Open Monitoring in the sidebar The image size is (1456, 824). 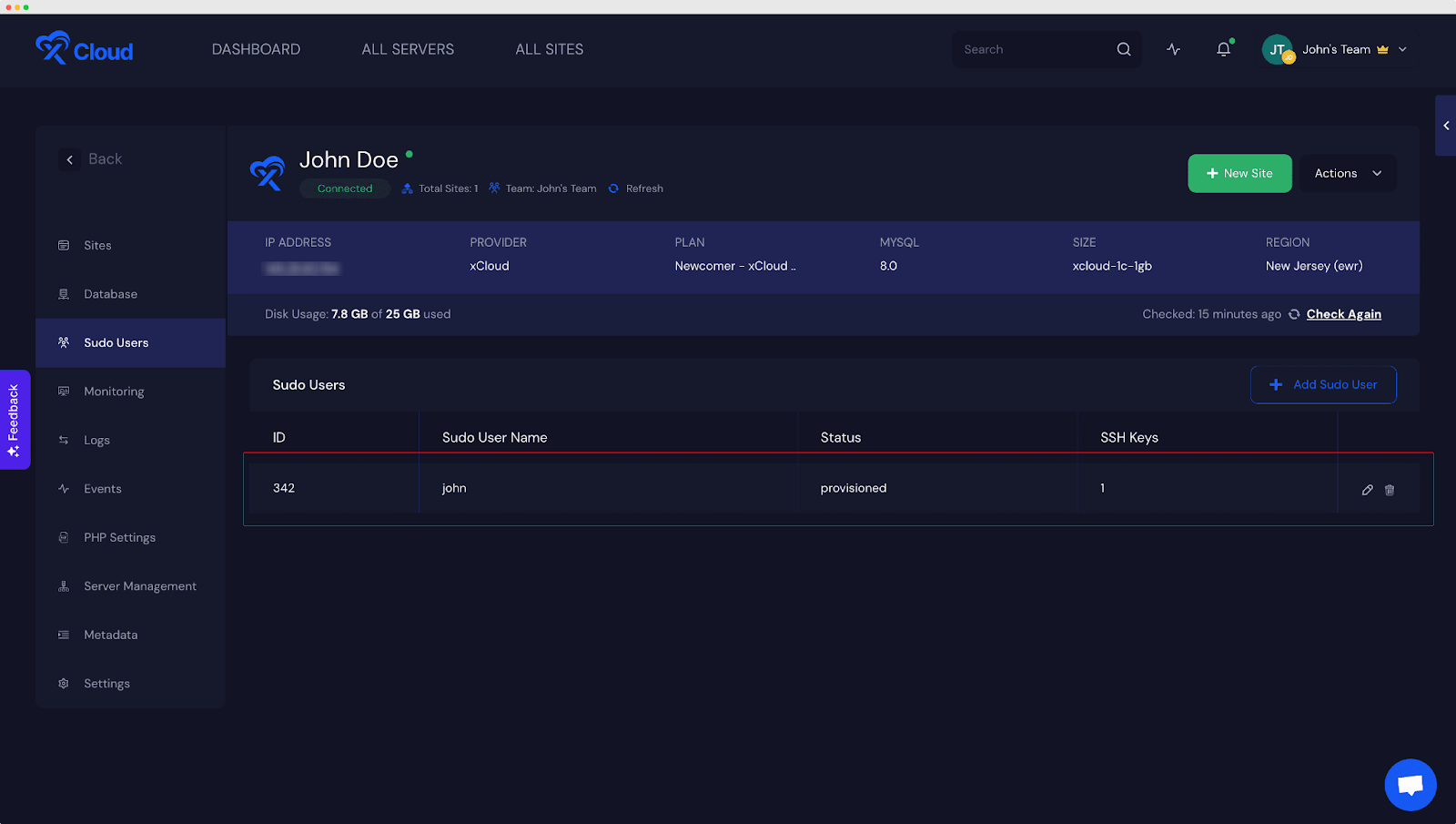coord(114,392)
